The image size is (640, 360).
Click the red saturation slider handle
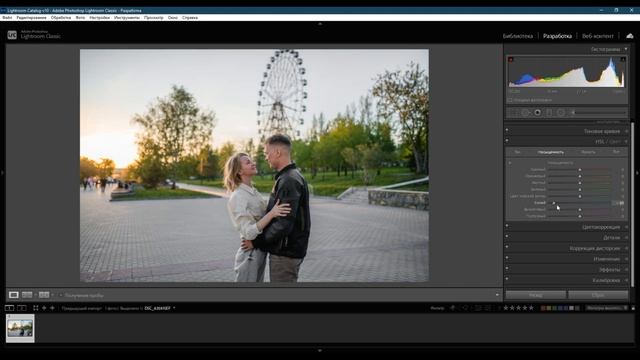580,169
